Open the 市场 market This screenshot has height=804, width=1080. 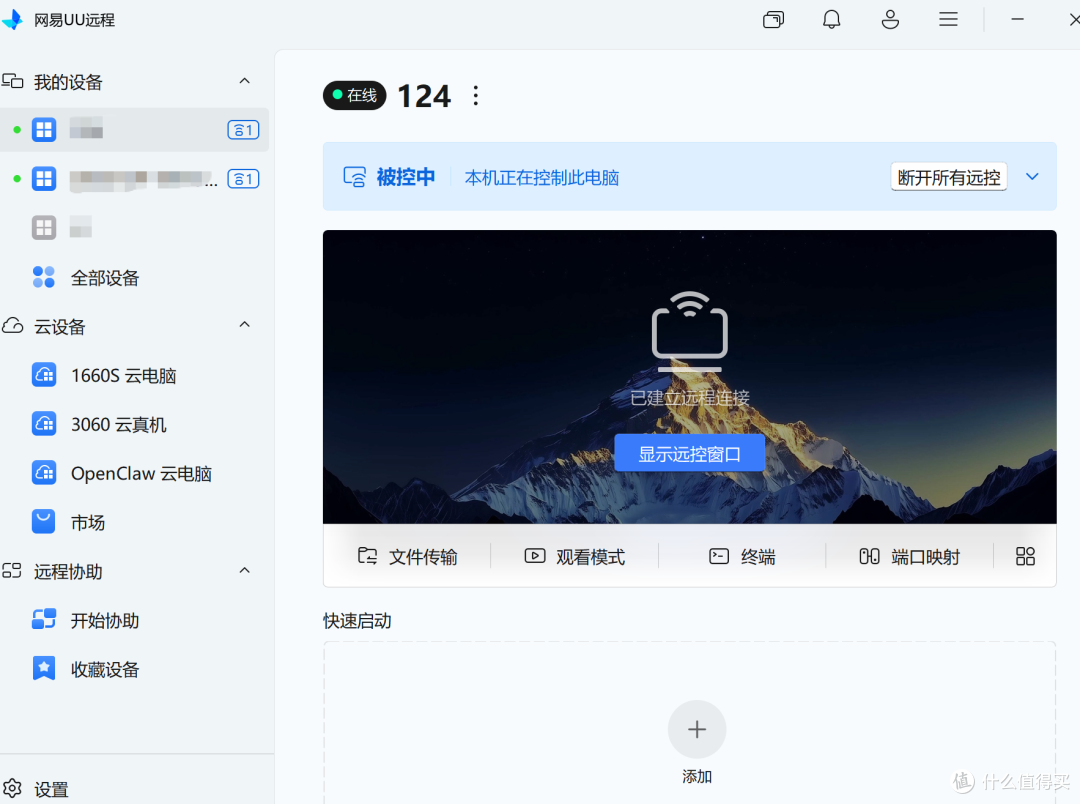pyautogui.click(x=134, y=522)
